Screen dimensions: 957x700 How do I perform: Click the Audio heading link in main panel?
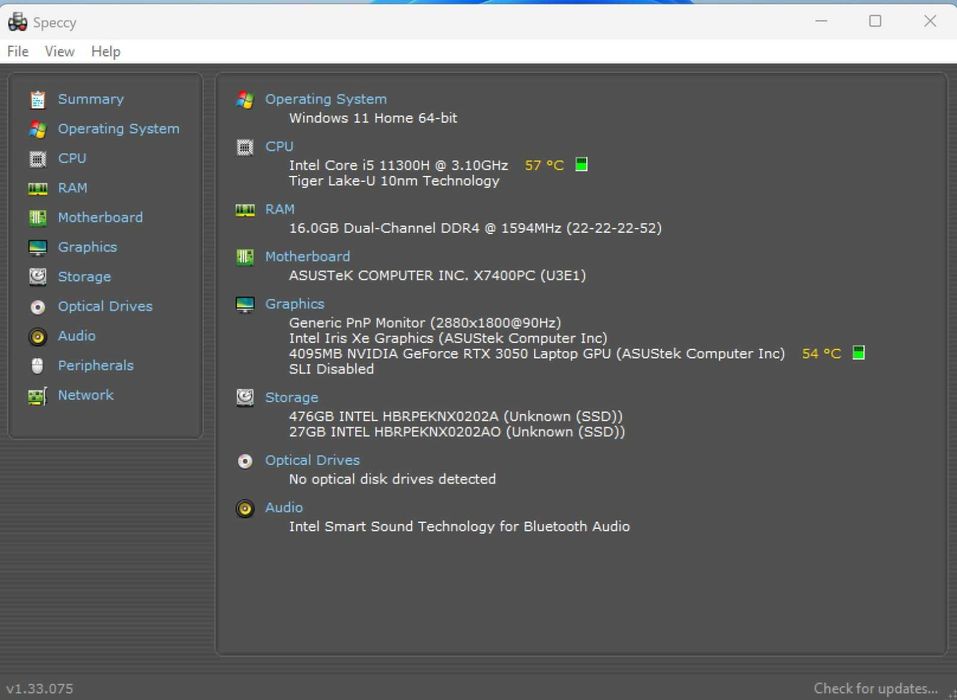(284, 507)
